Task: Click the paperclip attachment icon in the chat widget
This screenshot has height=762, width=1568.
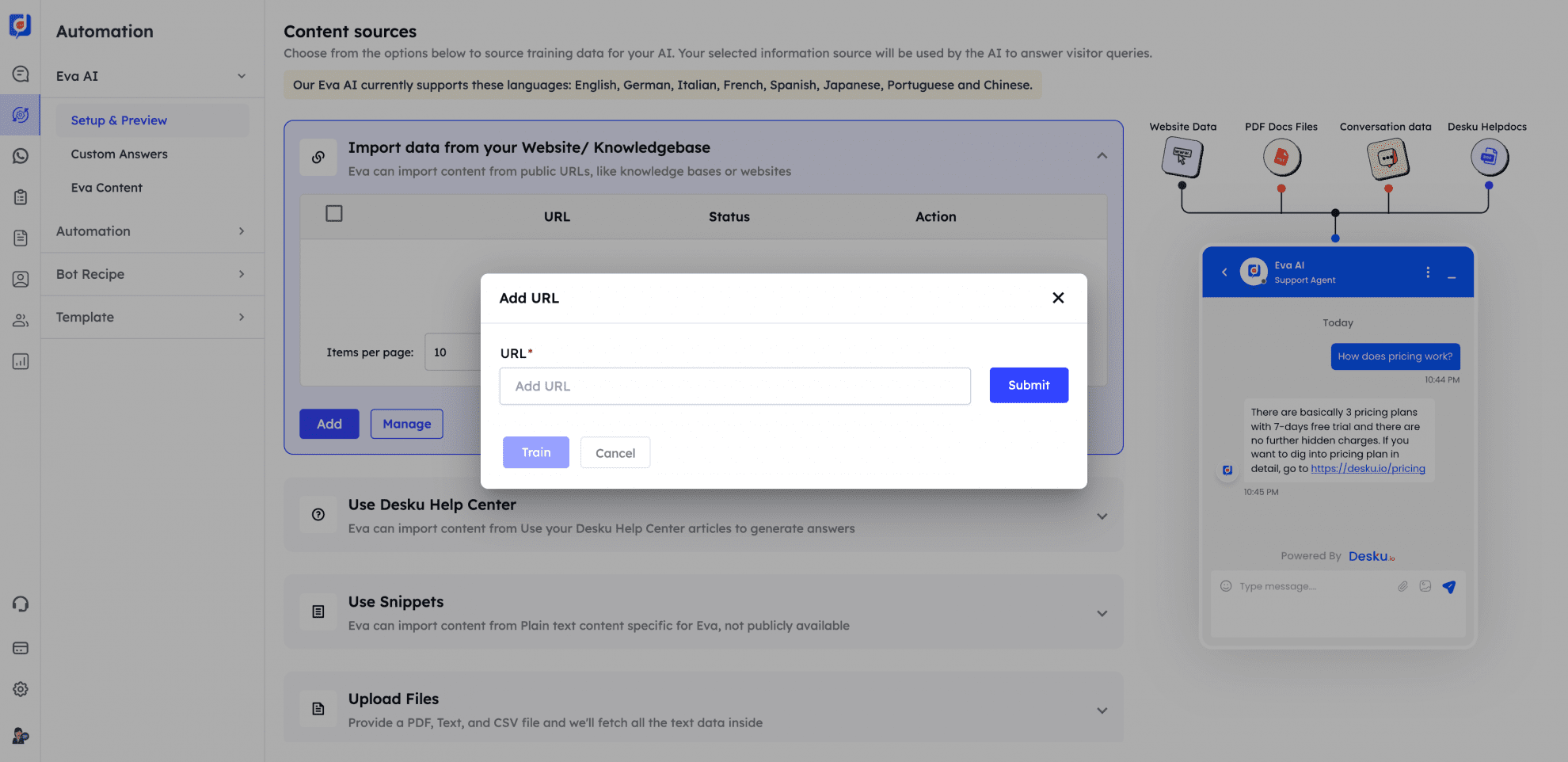Action: [1402, 586]
